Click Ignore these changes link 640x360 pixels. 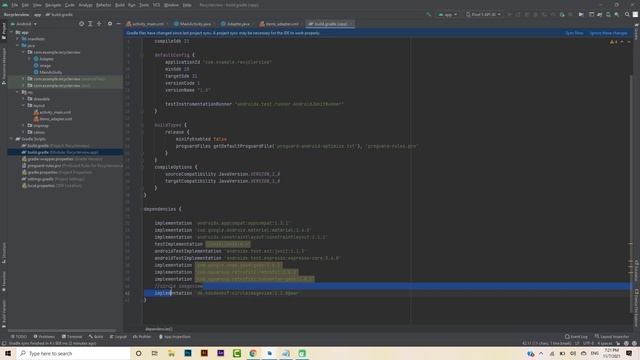pos(608,33)
